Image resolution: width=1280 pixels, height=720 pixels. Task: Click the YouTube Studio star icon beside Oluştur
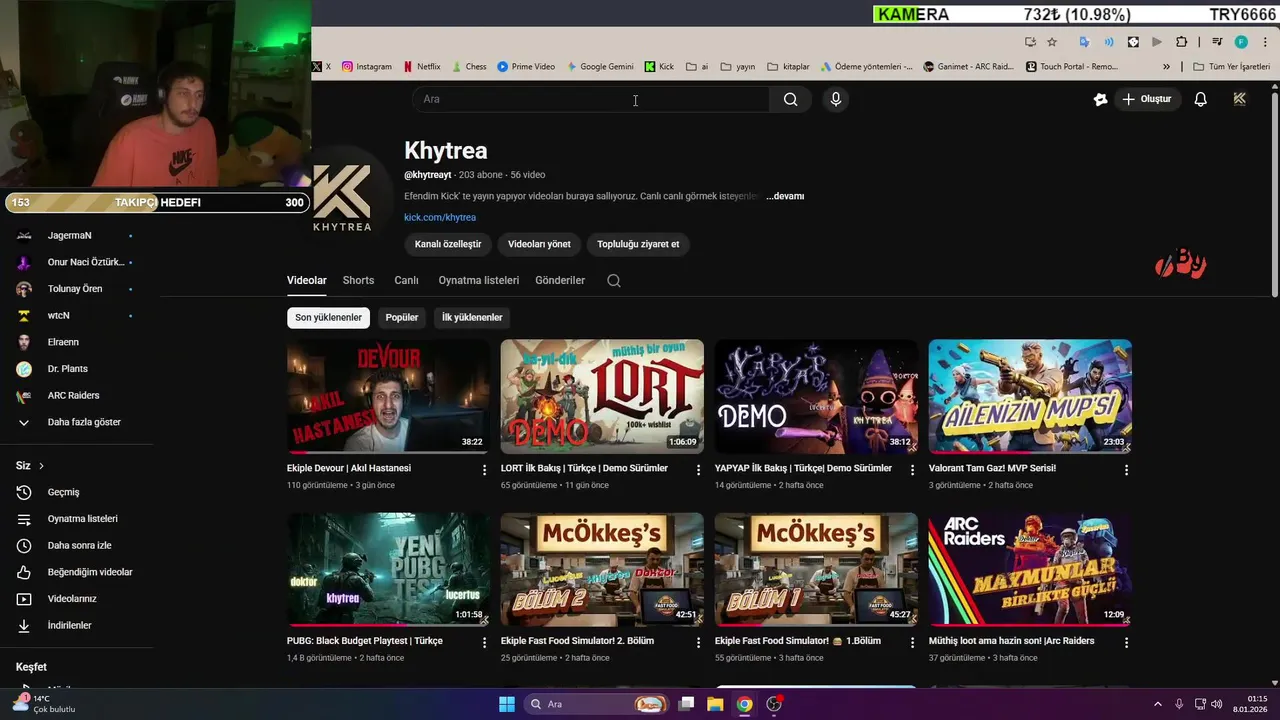(x=1101, y=99)
